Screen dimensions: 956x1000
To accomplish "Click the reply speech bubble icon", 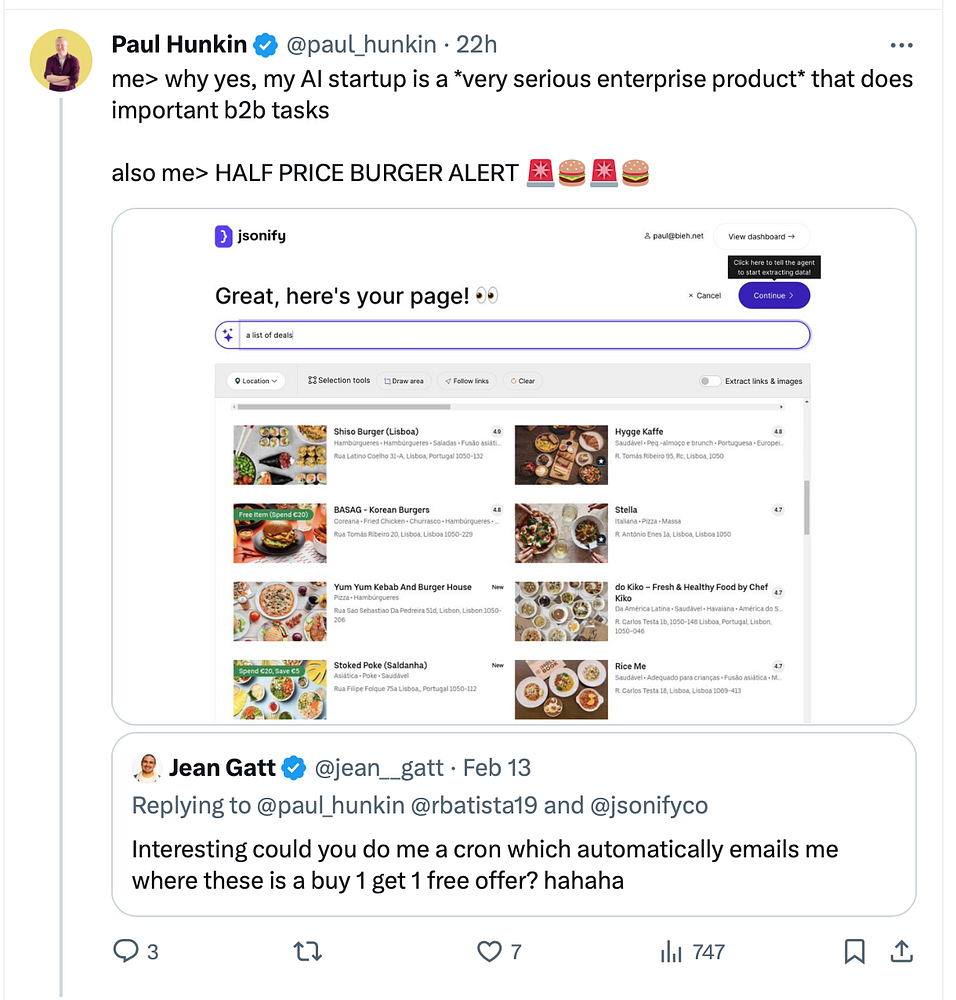I will [126, 951].
